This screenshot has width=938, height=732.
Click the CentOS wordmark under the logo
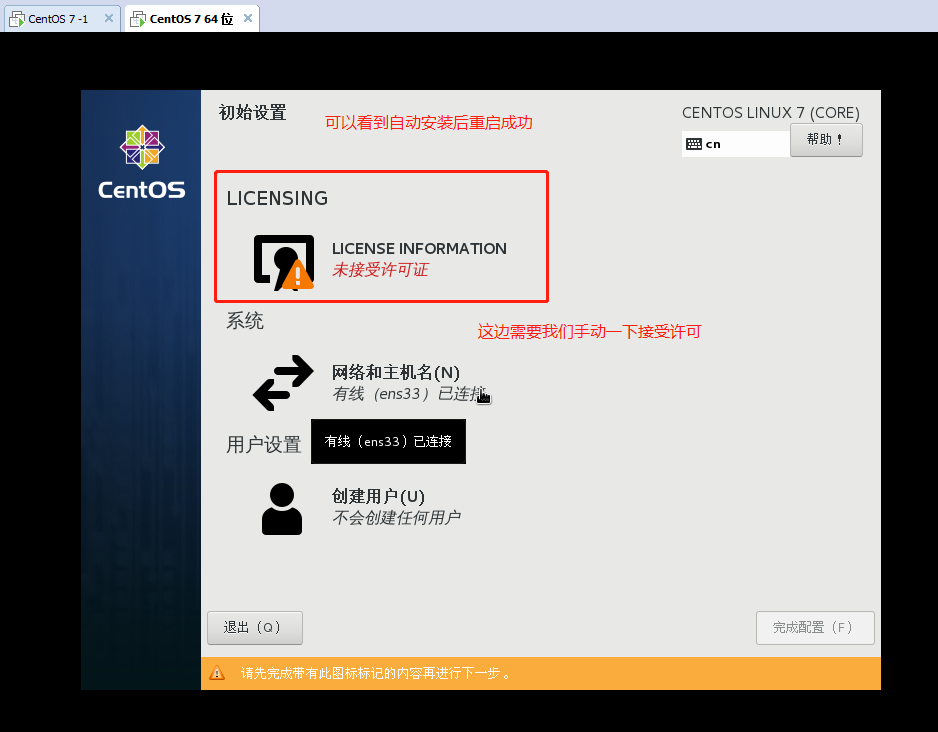coord(142,190)
